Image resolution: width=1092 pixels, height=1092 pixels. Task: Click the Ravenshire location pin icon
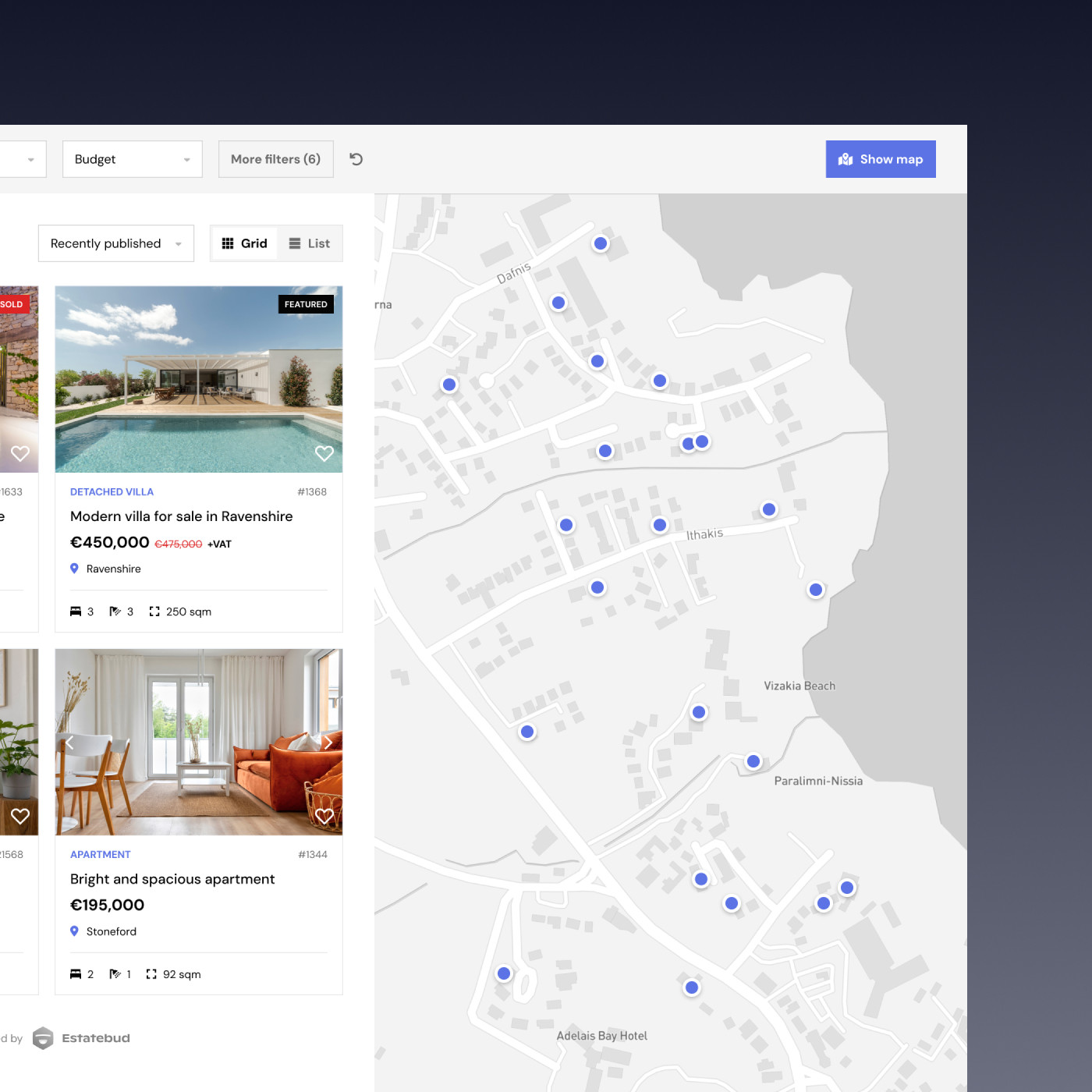pyautogui.click(x=75, y=569)
